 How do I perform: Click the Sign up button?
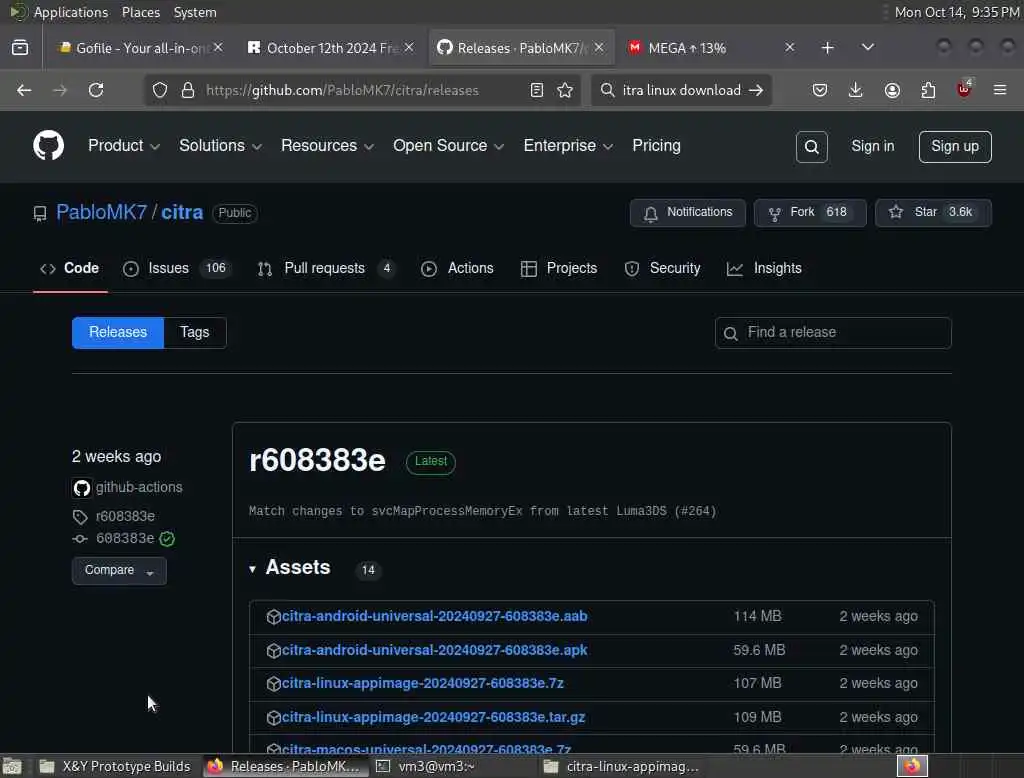click(955, 146)
